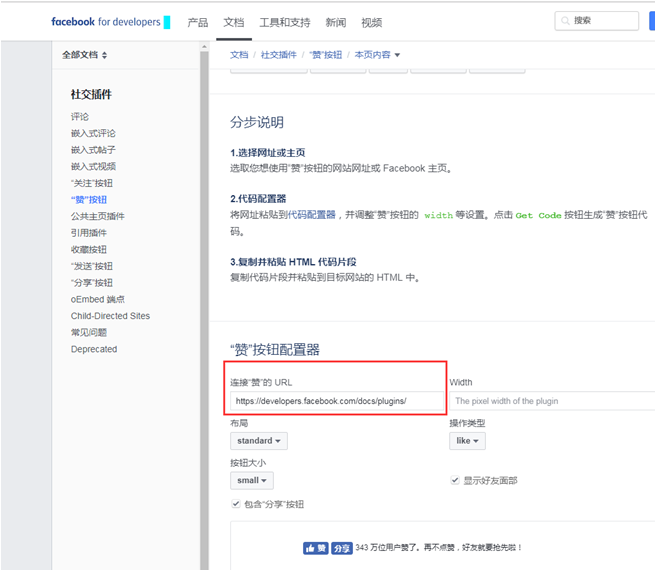This screenshot has width=656, height=571.
Task: Open the 本页内容 breadcrumb dropdown
Action: 377,55
